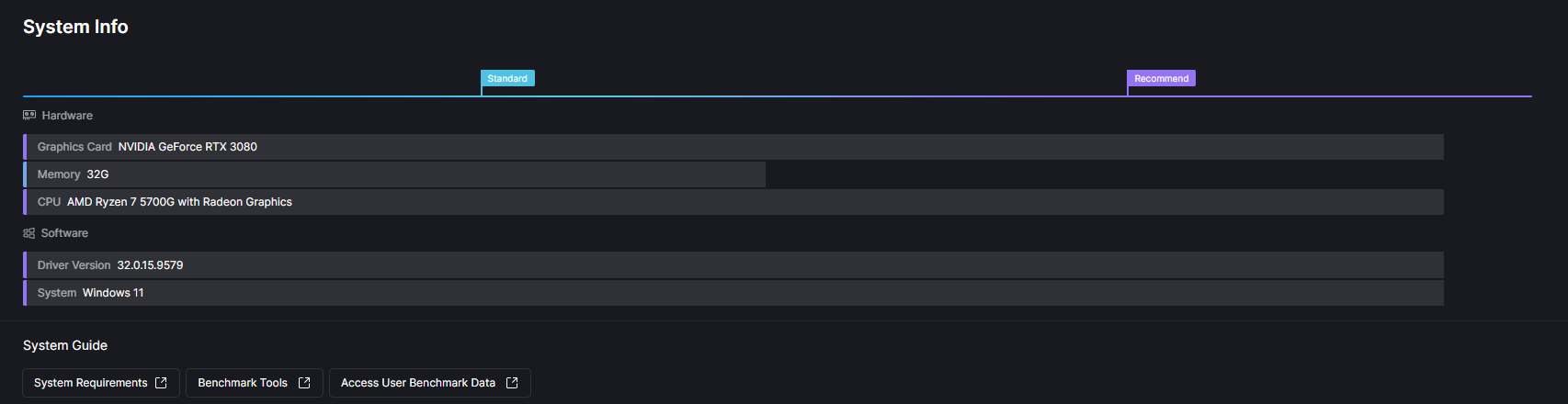Viewport: 1568px width, 404px height.
Task: Open Access User Benchmark Data link text
Action: (x=418, y=383)
